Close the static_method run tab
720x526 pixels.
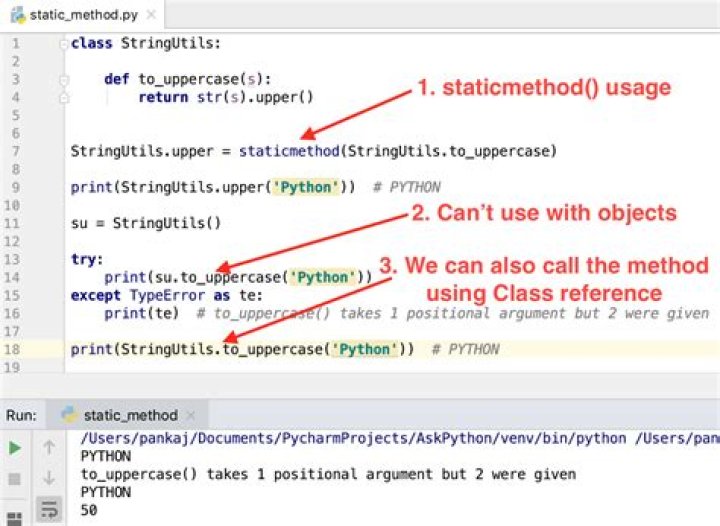click(191, 415)
